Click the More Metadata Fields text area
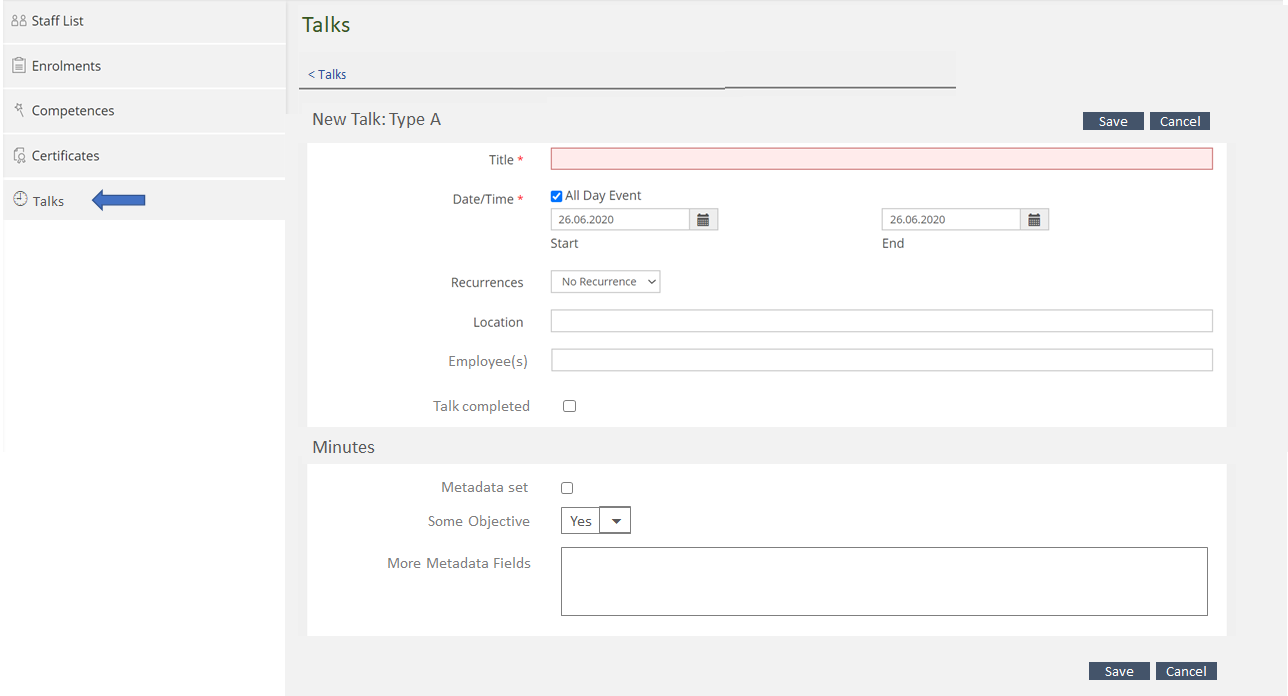Screen dimensions: 1288x696 click(x=883, y=581)
